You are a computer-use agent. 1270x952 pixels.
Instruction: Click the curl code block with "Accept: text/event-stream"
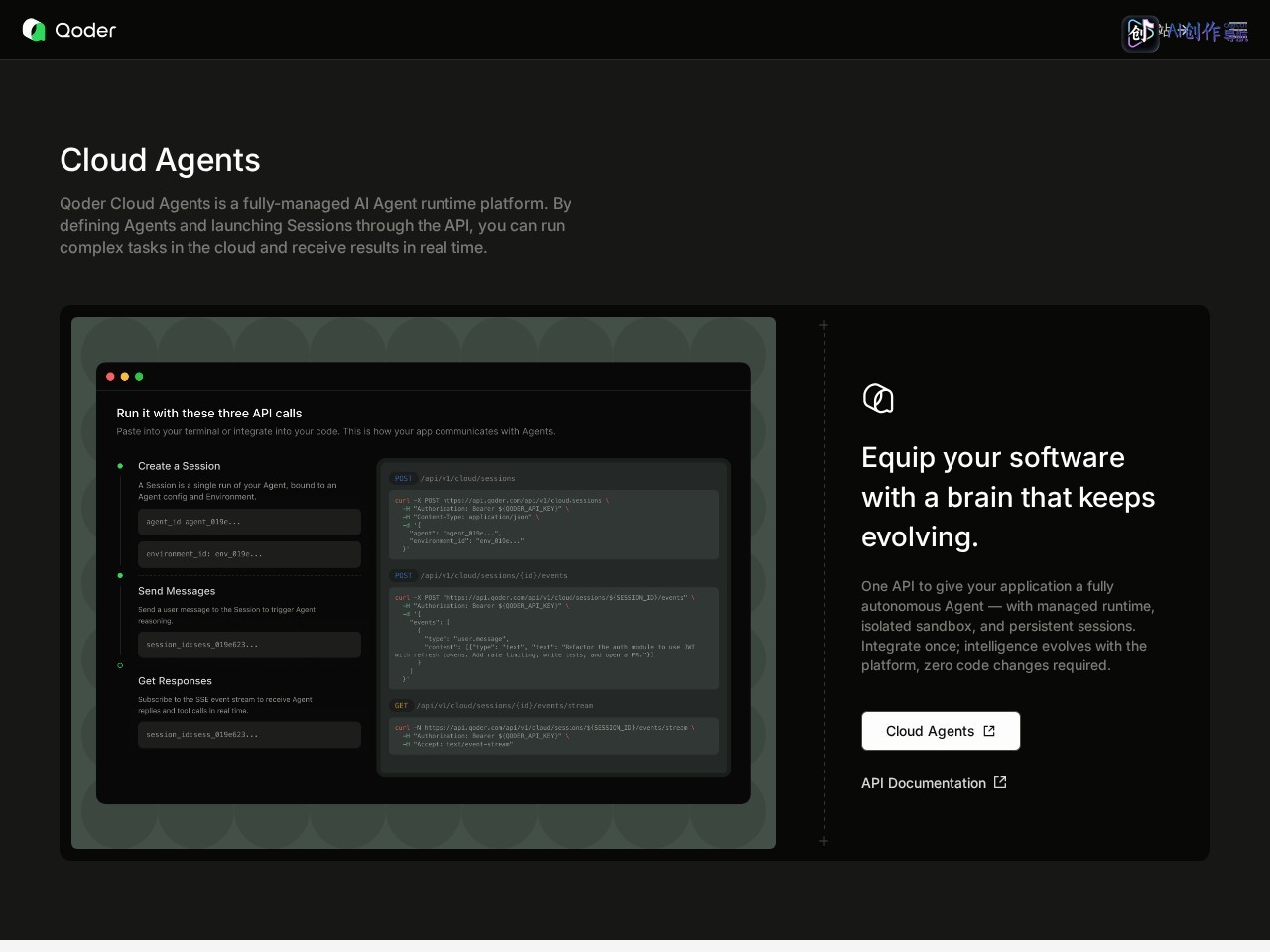coord(554,735)
